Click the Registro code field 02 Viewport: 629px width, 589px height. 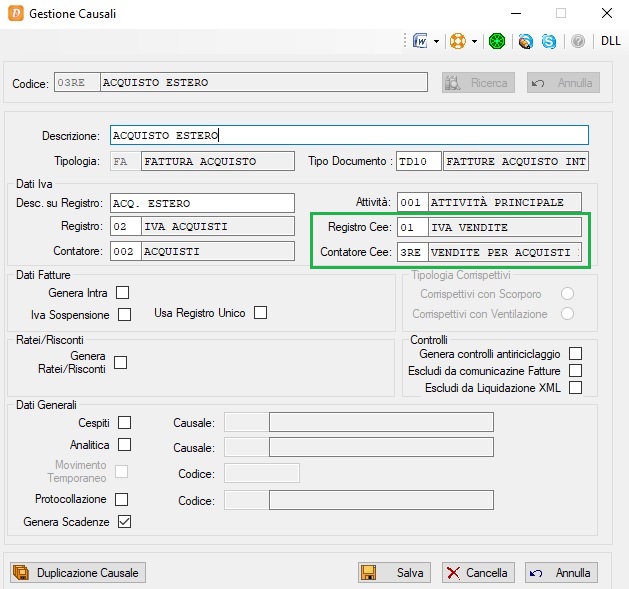pyautogui.click(x=126, y=226)
